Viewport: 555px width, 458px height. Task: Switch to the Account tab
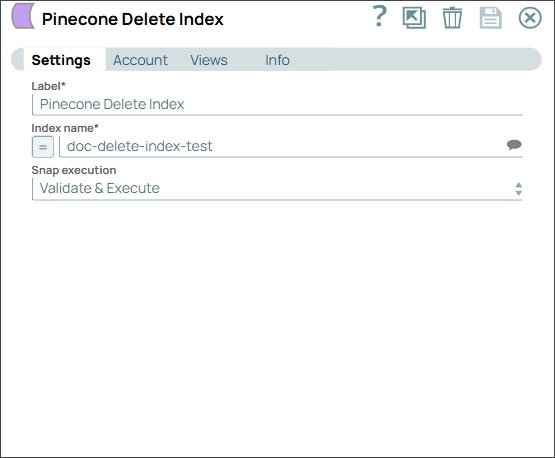140,60
